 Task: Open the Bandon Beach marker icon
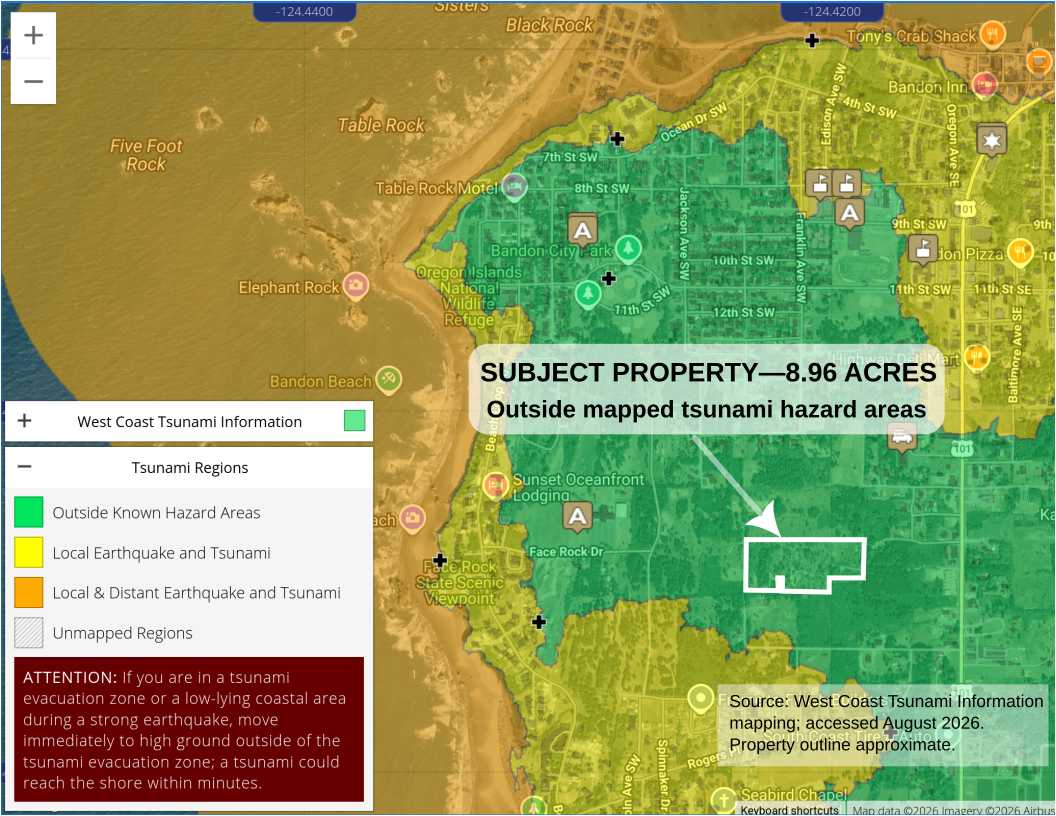[389, 380]
